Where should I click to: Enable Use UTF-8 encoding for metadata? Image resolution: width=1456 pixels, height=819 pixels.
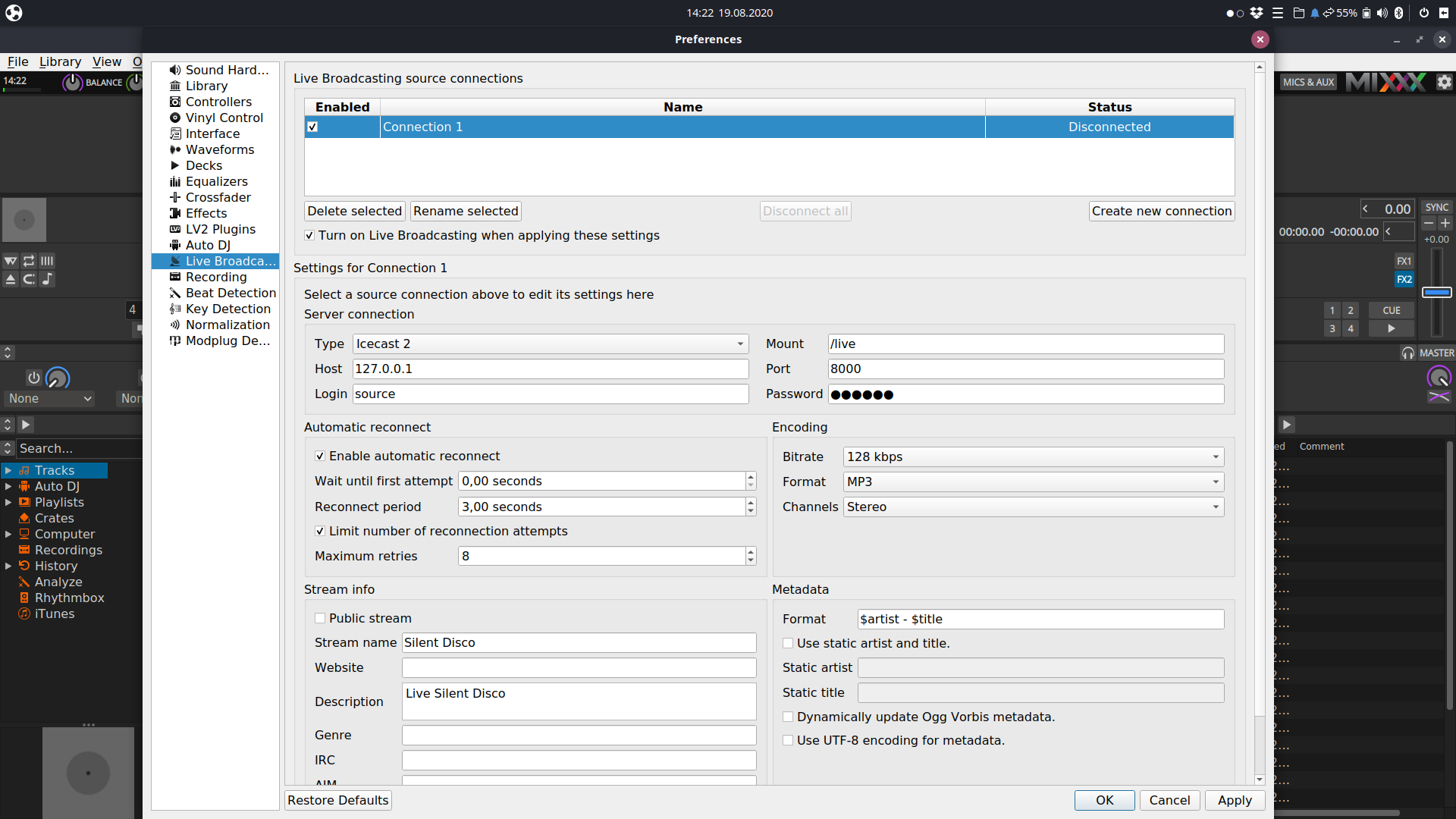[788, 740]
